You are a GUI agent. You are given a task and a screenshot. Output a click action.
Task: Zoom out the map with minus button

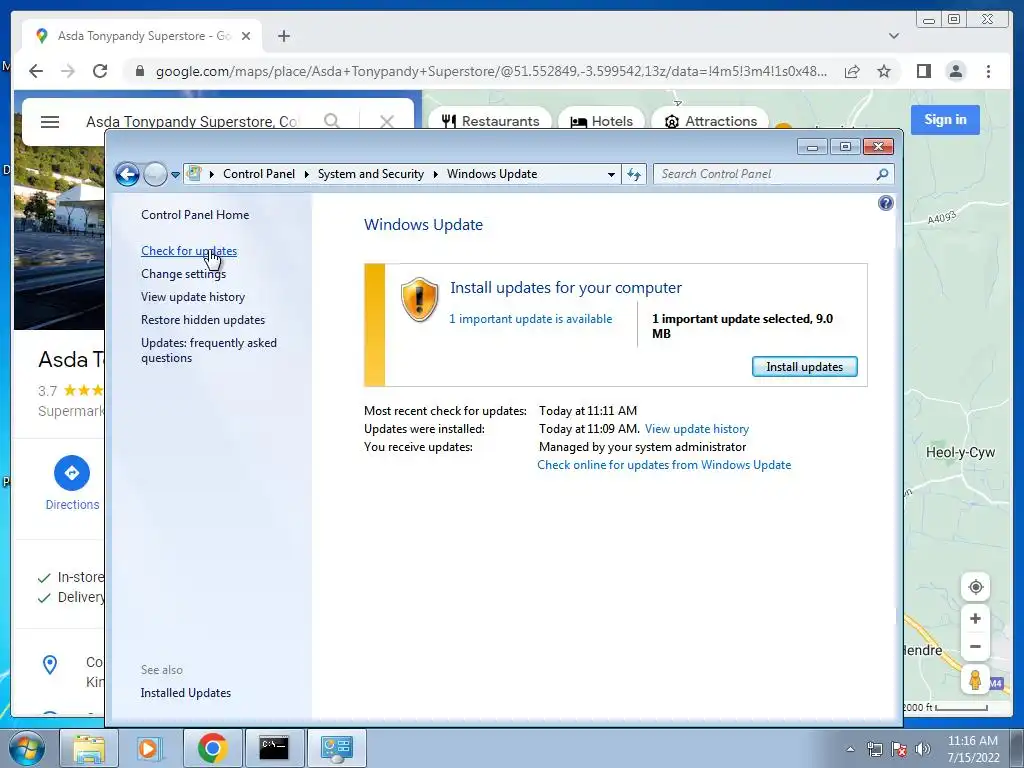975,647
